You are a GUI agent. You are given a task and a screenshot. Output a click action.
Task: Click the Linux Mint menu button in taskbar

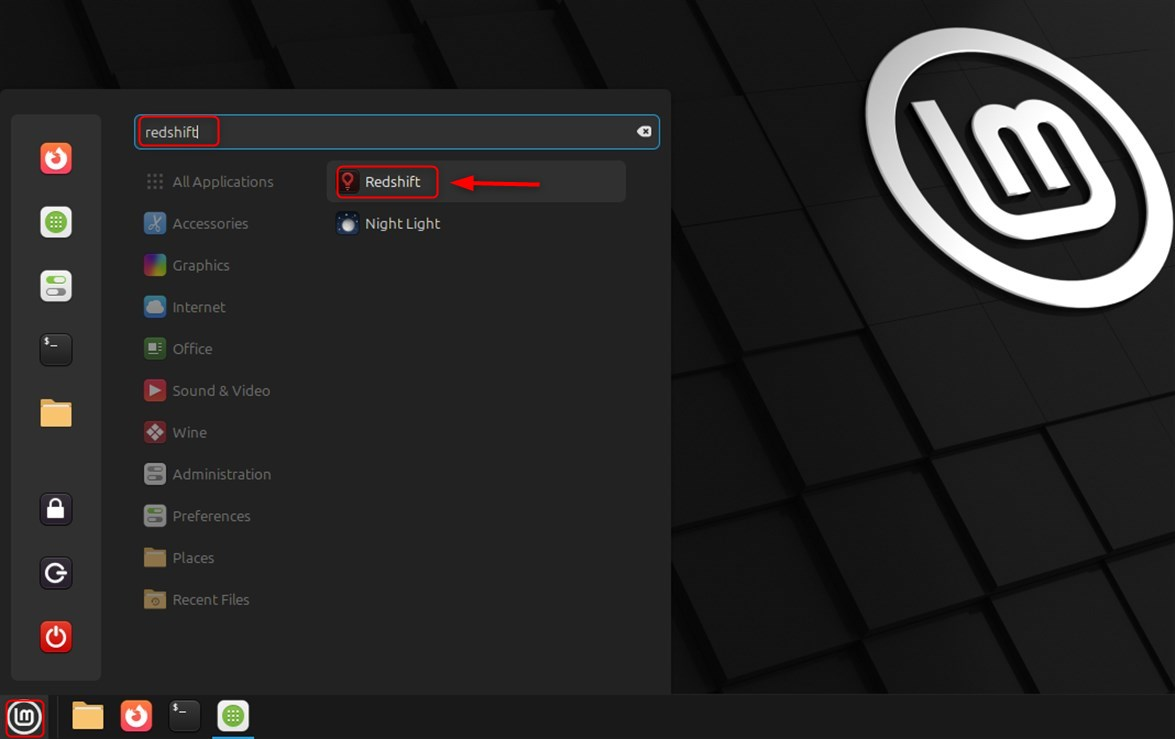point(25,717)
